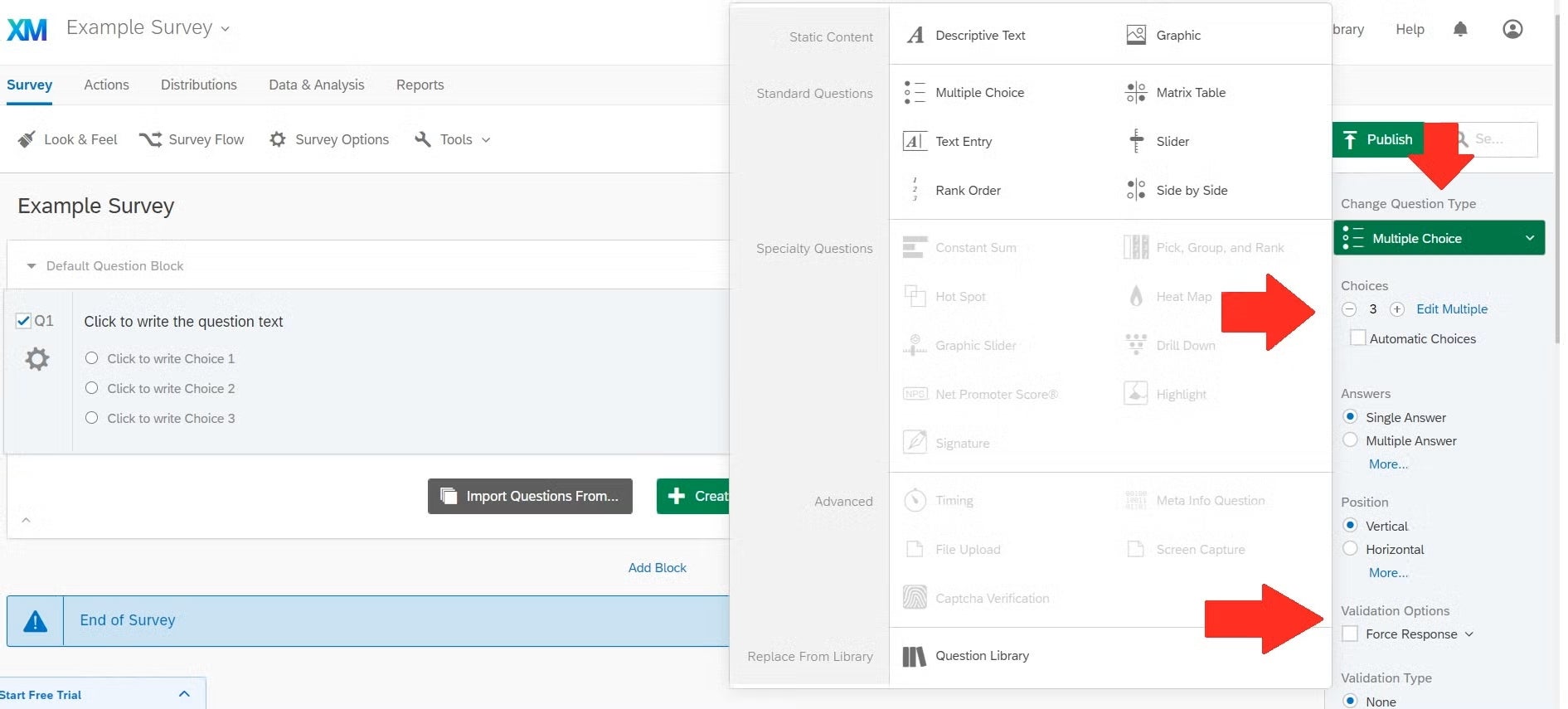
Task: Open the Edit Multiple choices link
Action: coord(1452,309)
